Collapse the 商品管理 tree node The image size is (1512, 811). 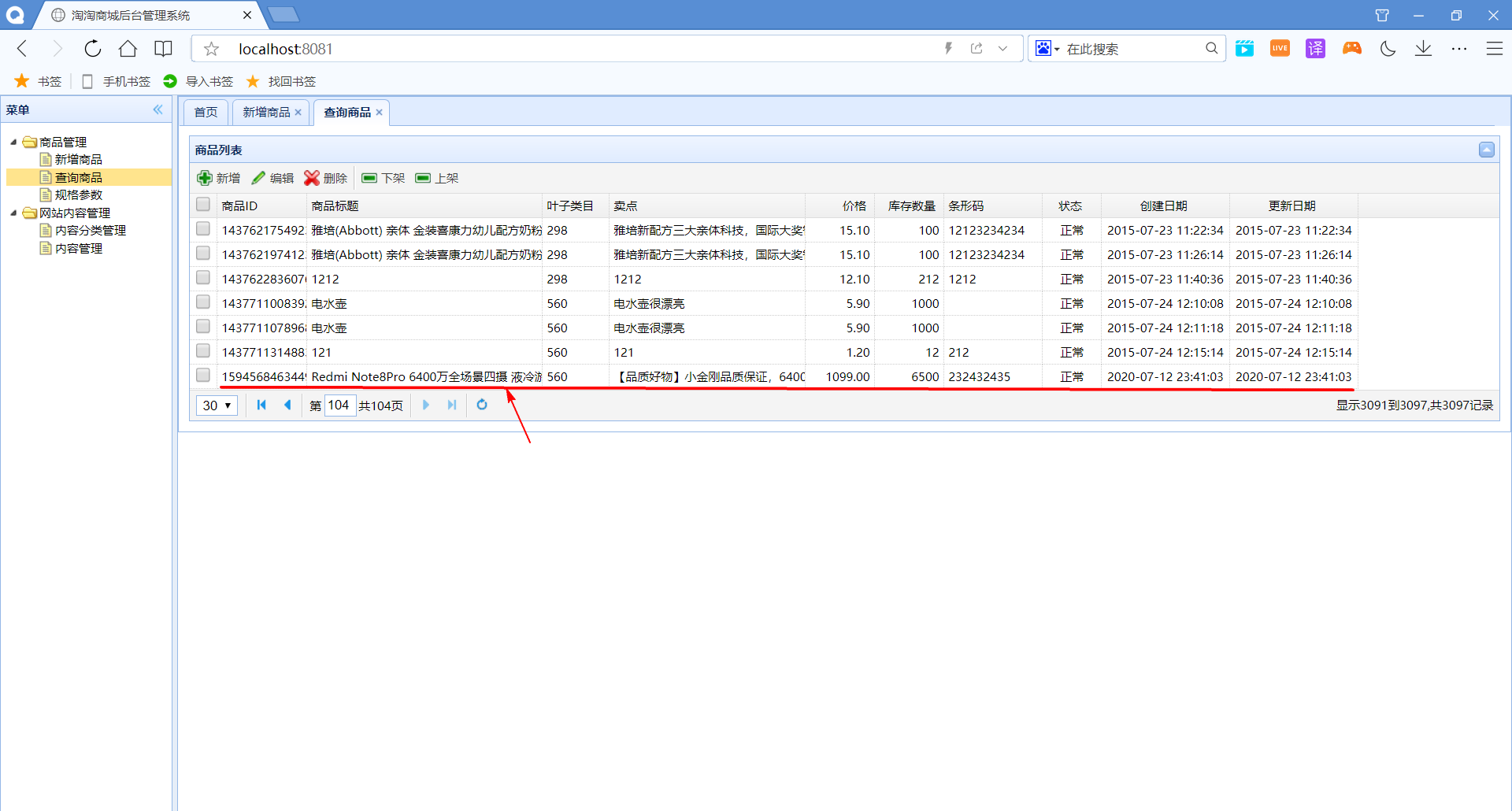point(13,143)
